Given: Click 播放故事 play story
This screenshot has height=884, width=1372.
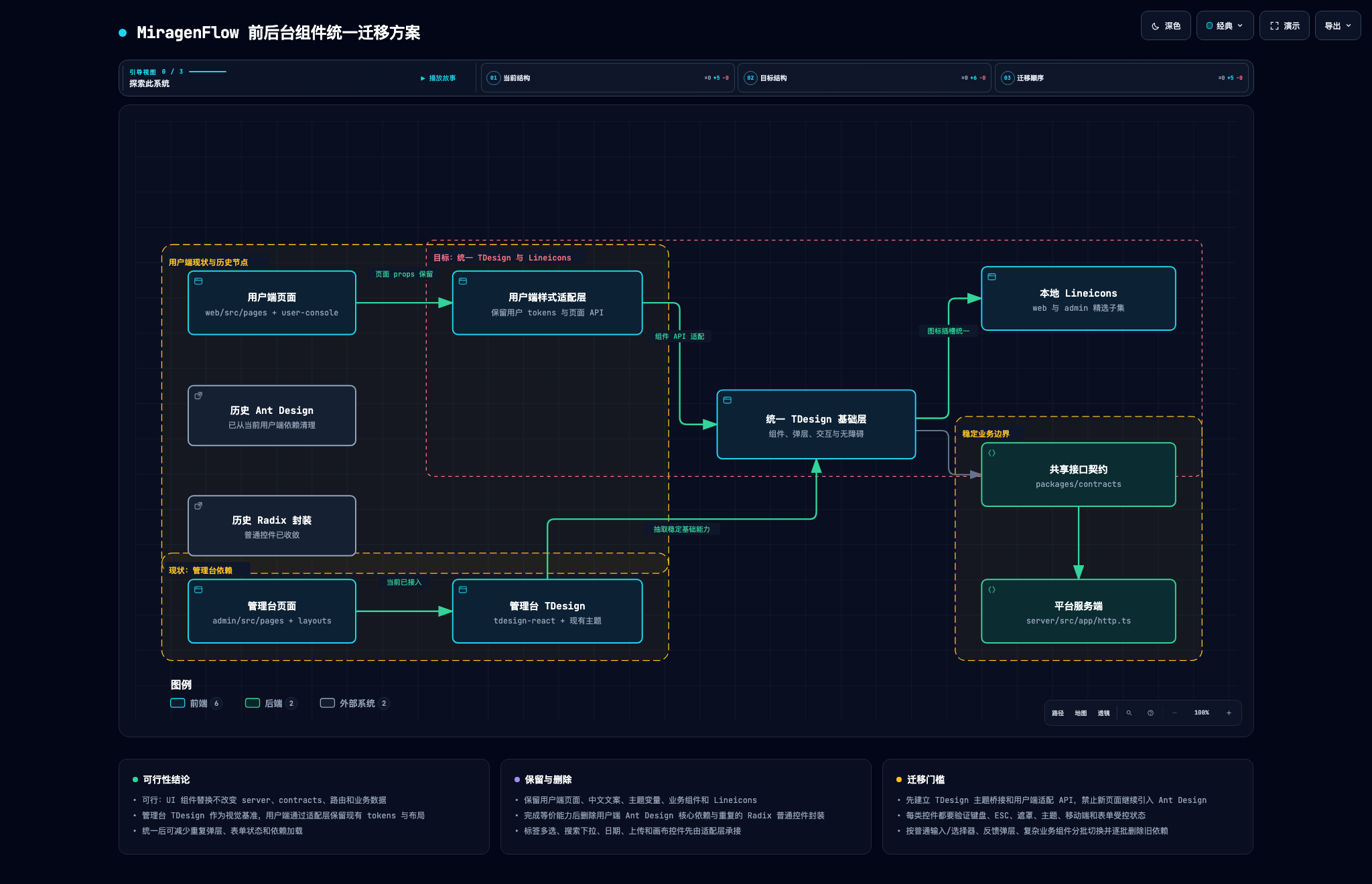Looking at the screenshot, I should (x=438, y=78).
